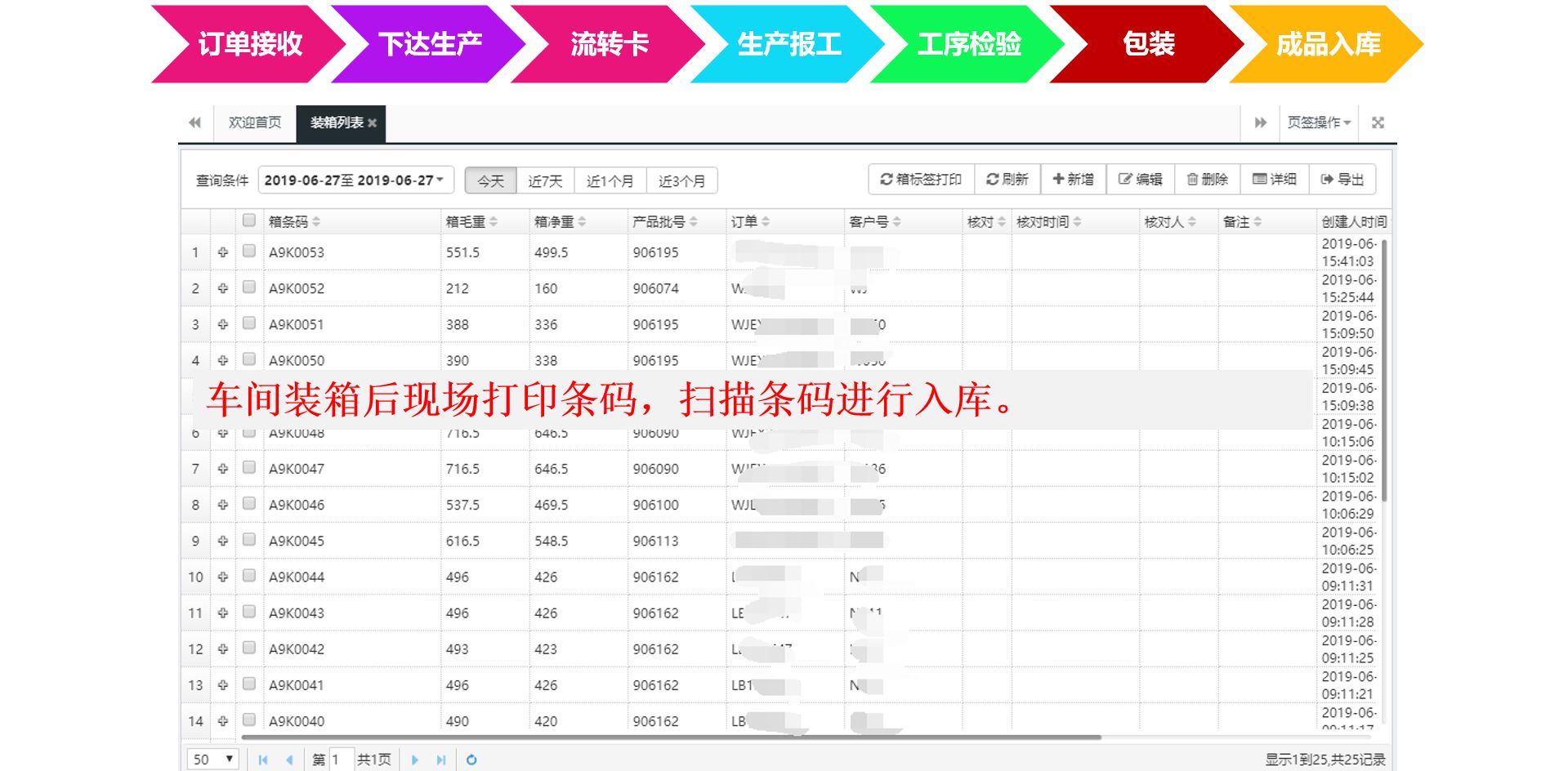Expand row 1 details with plus icon
This screenshot has height=771, width=1568.
[223, 252]
